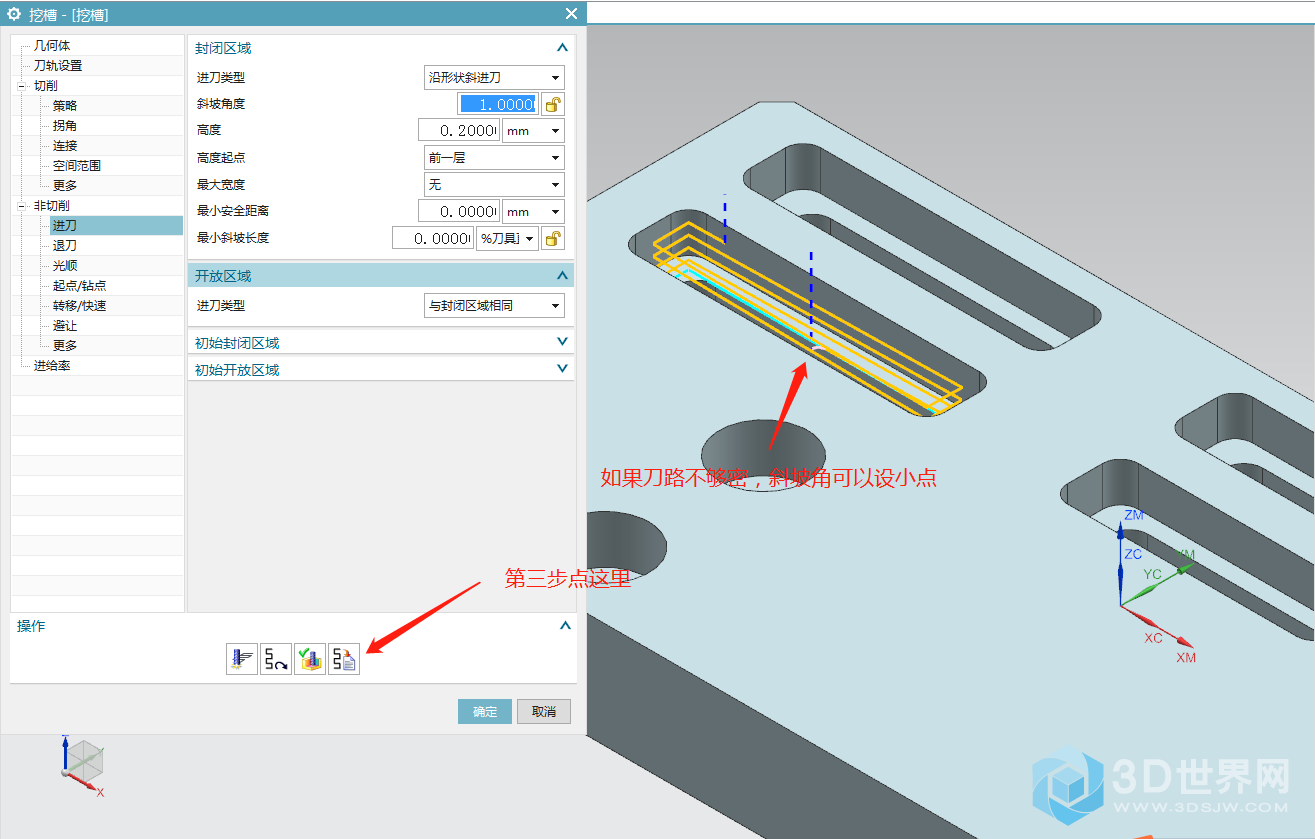Click the Generate toolpath icon under 操作
This screenshot has height=839, width=1315.
tap(242, 659)
